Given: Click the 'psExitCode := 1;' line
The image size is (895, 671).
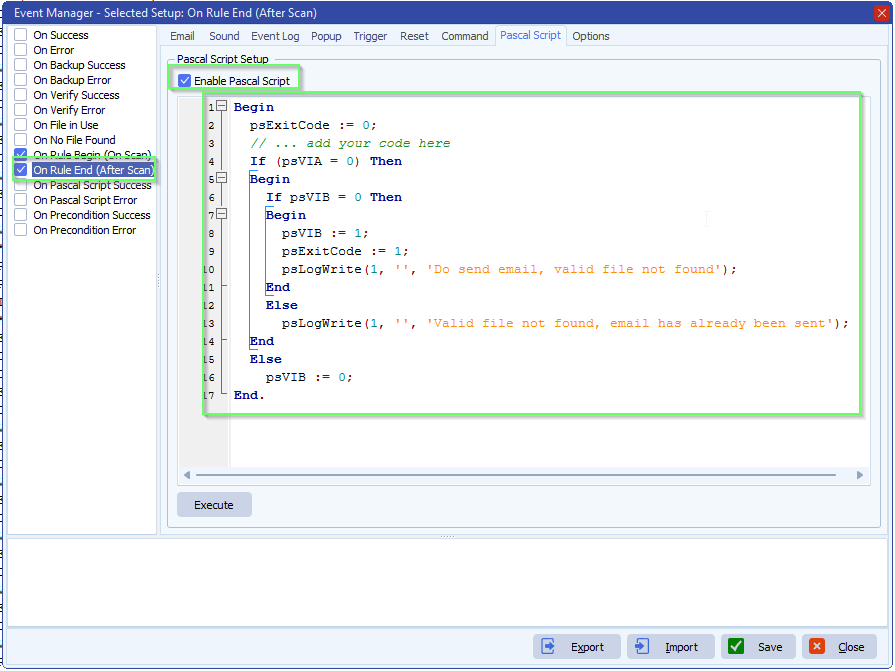Looking at the screenshot, I should (345, 251).
